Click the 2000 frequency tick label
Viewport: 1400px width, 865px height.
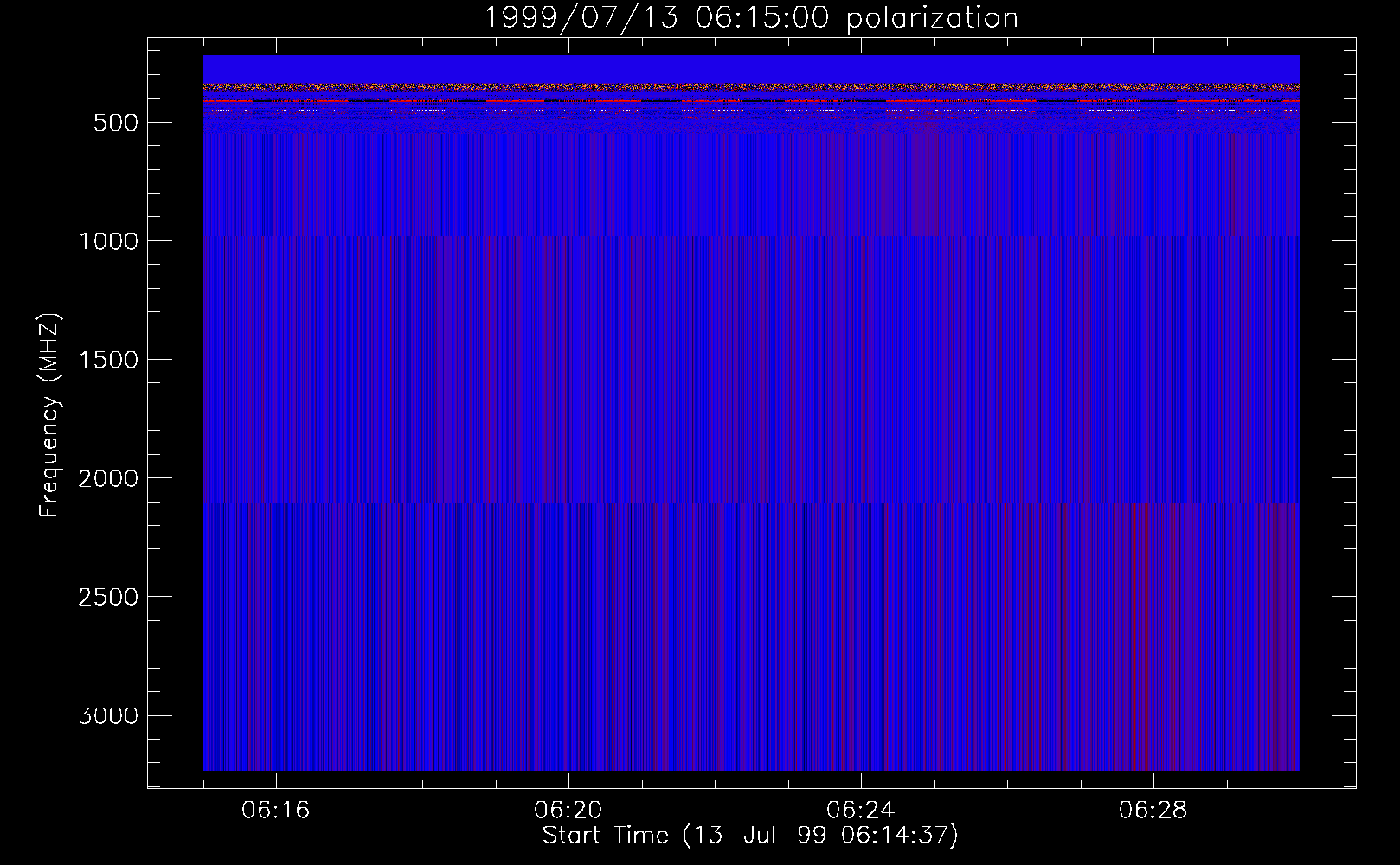pyautogui.click(x=108, y=478)
